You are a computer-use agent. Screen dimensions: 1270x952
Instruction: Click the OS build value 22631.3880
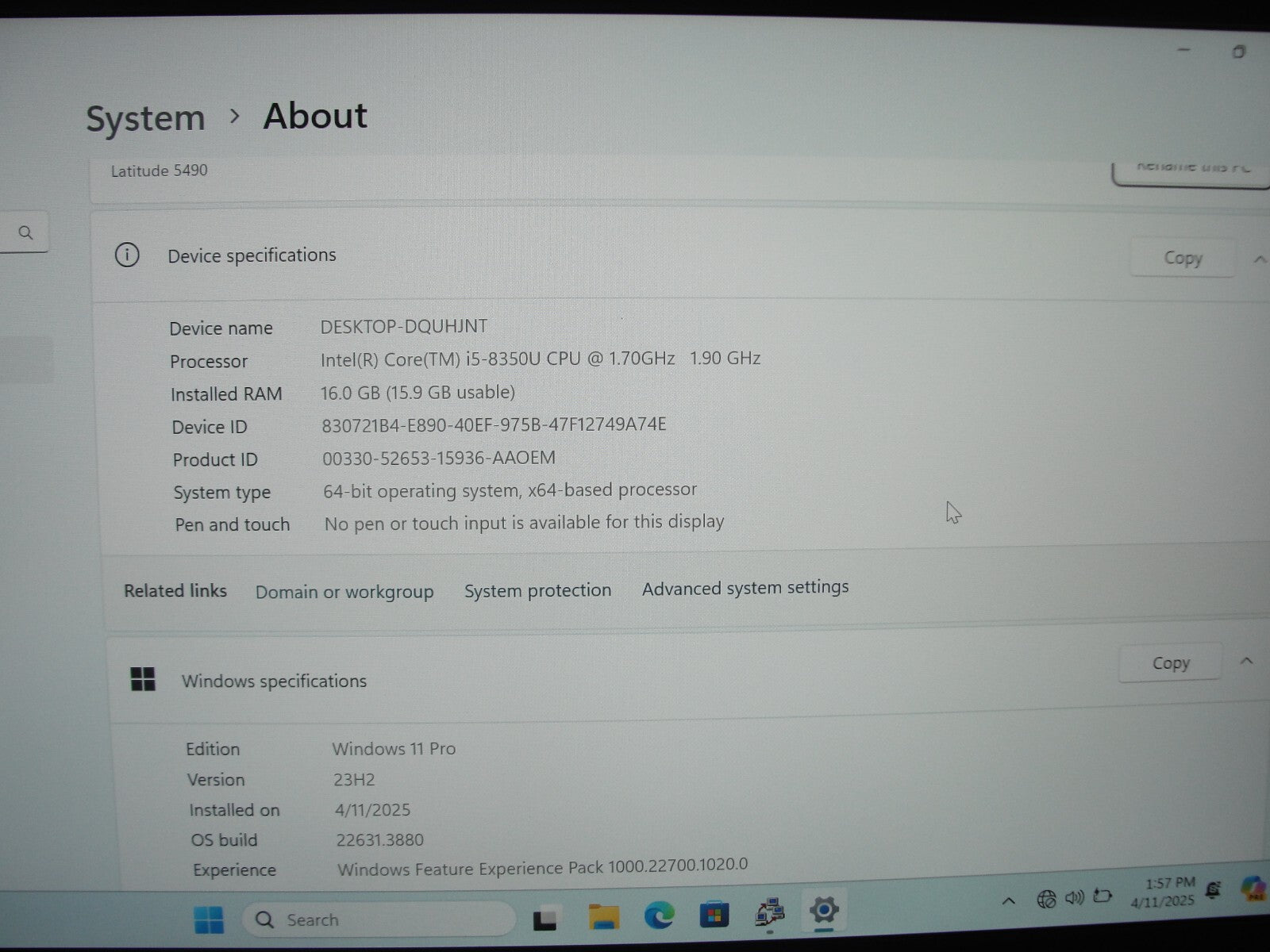point(380,839)
